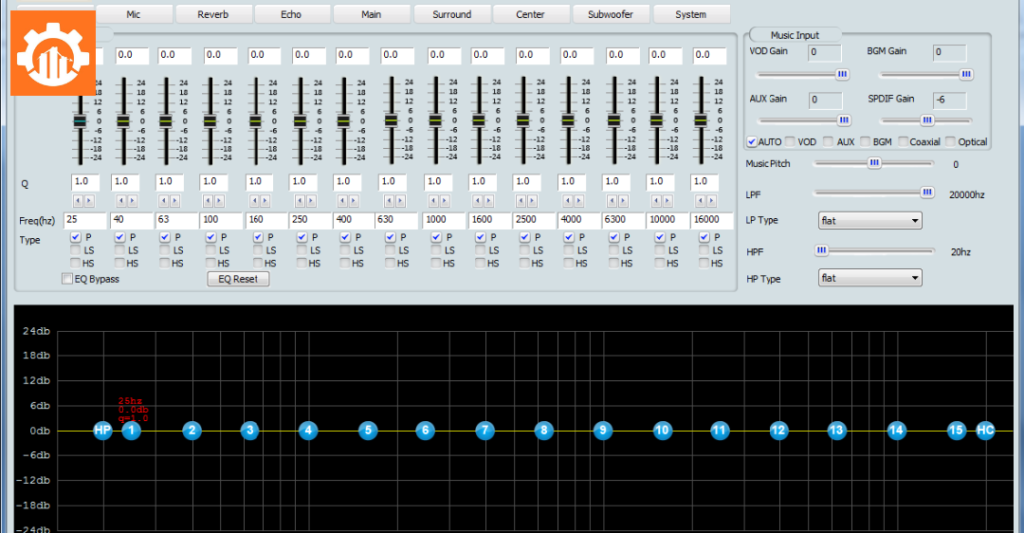Open the System tab
The image size is (1024, 533).
click(690, 15)
